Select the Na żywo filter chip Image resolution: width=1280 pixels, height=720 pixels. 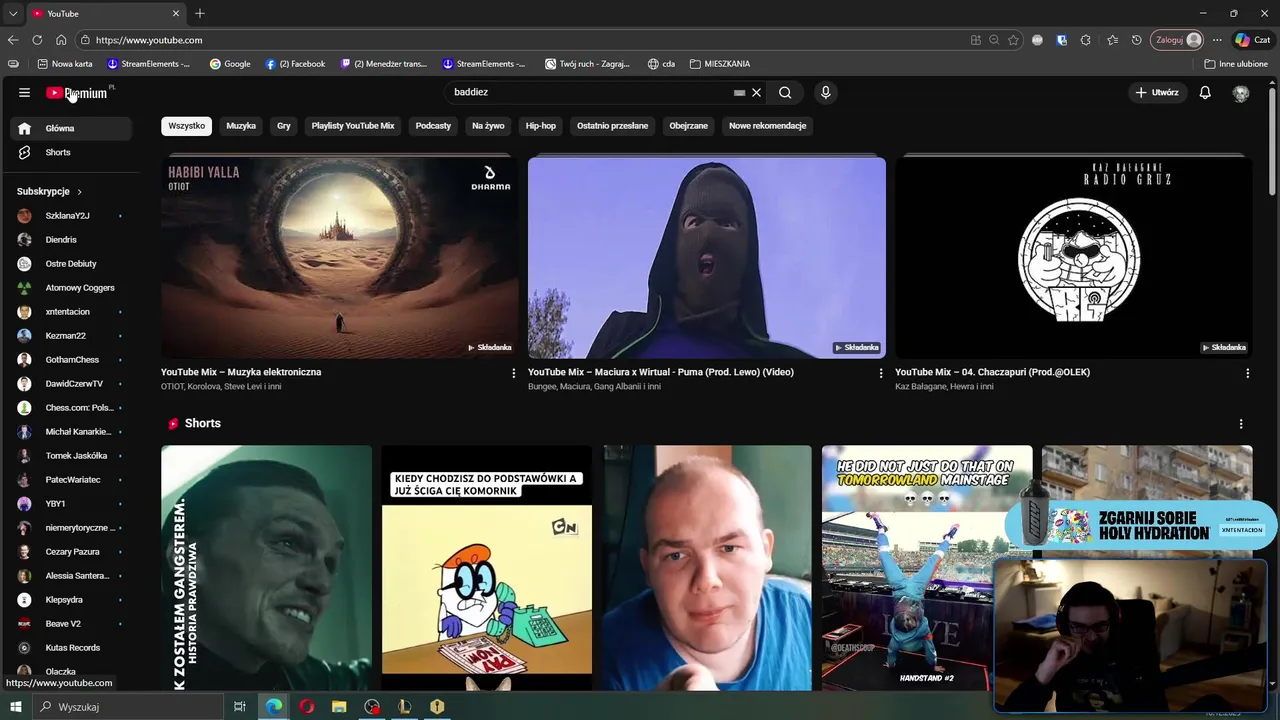point(488,126)
